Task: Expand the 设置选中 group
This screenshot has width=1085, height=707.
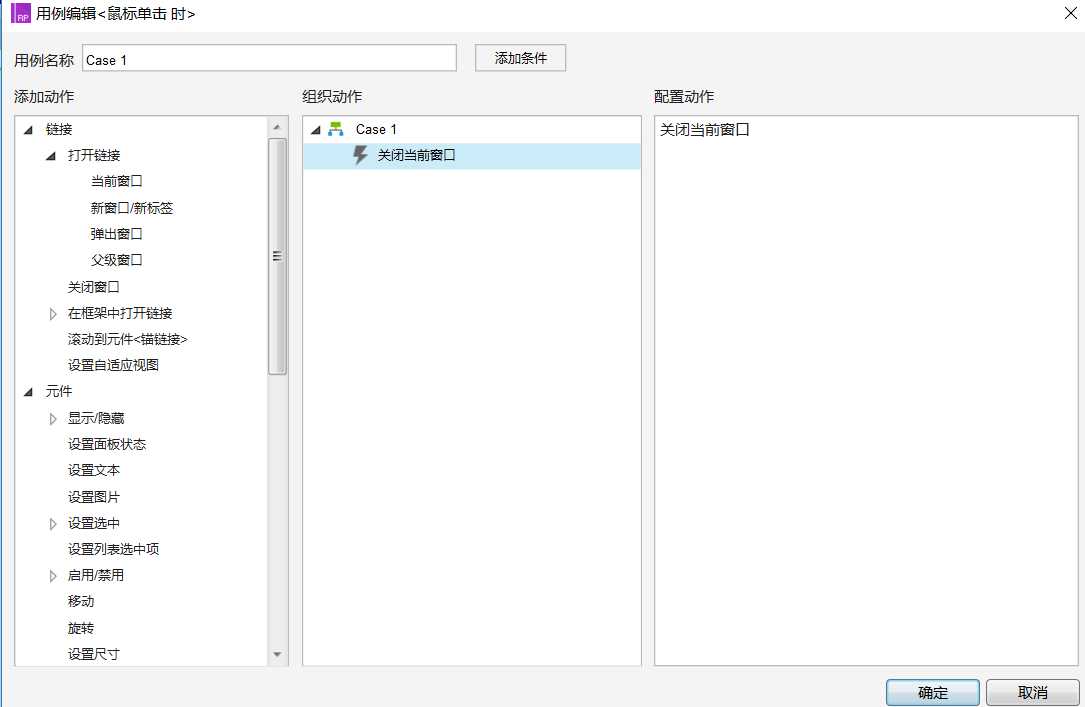Action: (53, 524)
